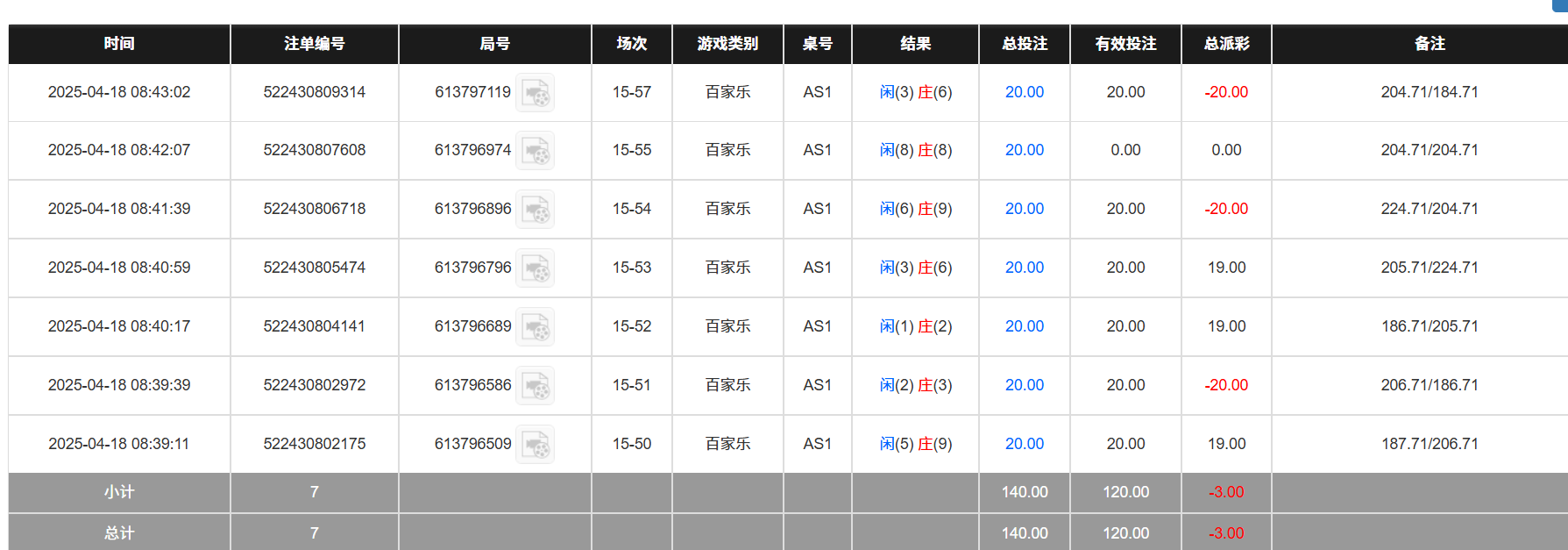This screenshot has width=1568, height=550.
Task: Click bet number 522430804141
Action: tap(314, 326)
